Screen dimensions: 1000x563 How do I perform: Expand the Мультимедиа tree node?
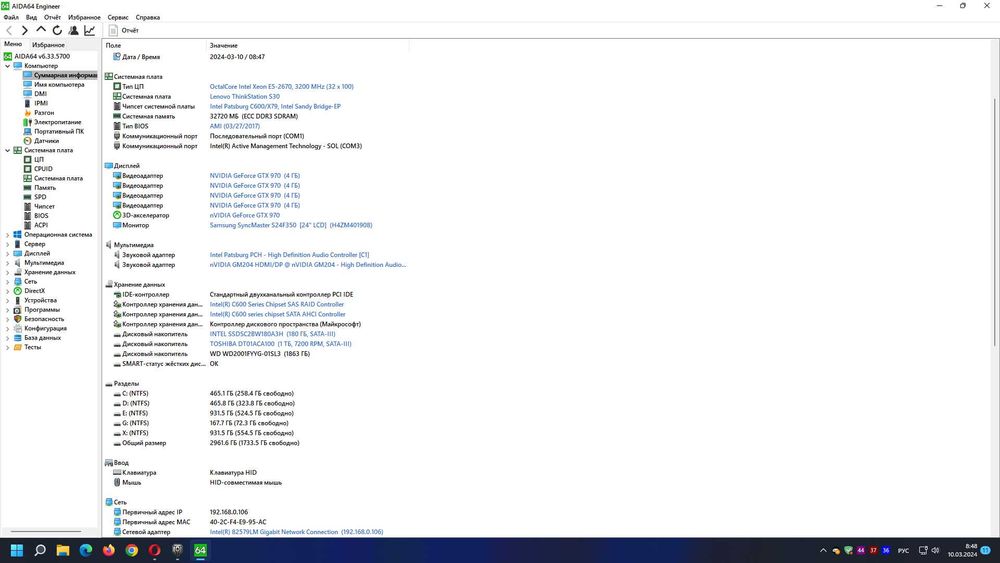(x=8, y=263)
